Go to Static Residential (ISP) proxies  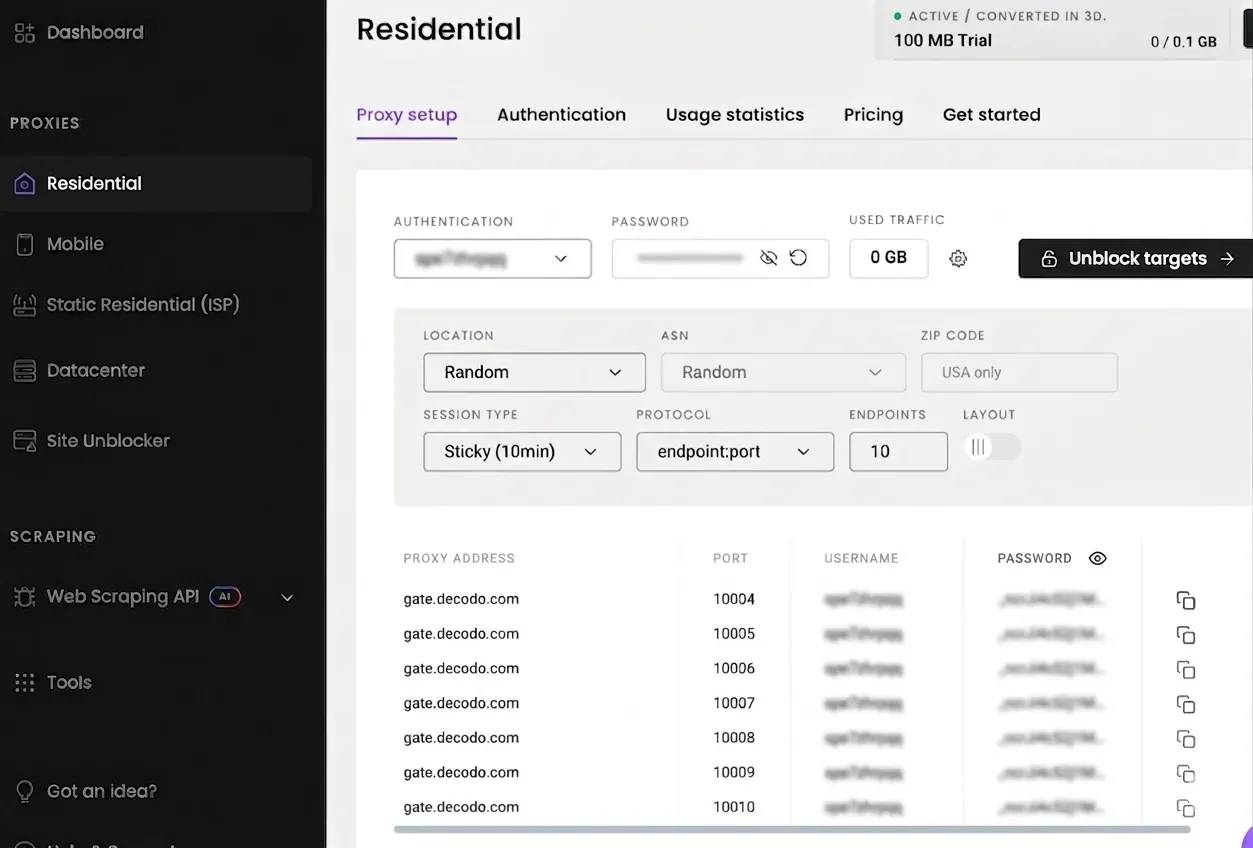point(142,305)
